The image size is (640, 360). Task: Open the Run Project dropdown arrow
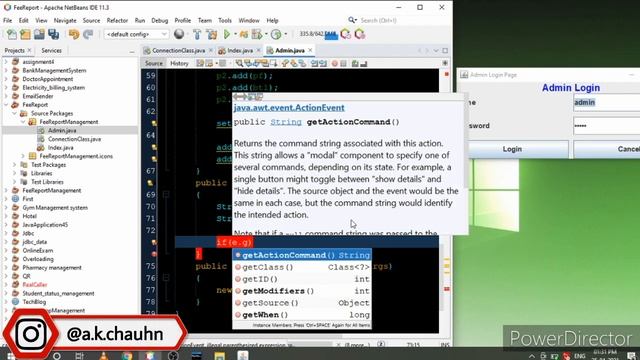click(235, 35)
